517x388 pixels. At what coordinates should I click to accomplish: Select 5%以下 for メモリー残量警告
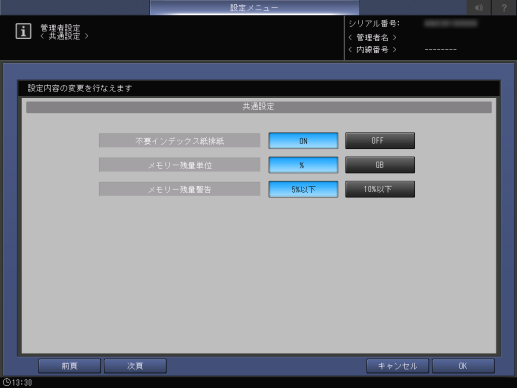[303, 189]
